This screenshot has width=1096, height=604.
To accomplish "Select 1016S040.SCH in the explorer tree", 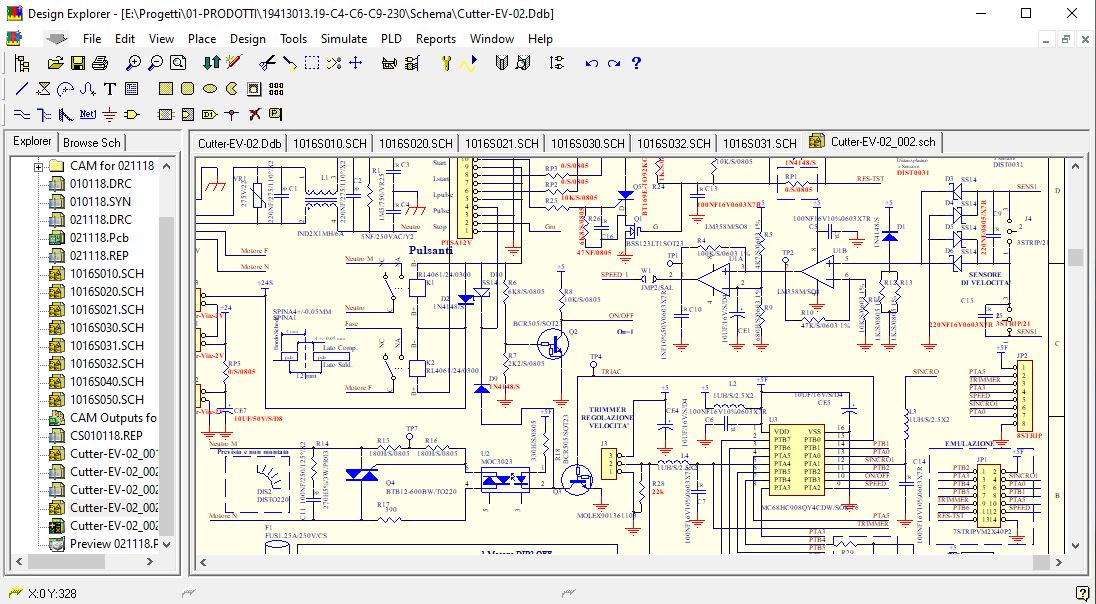I will [x=106, y=382].
